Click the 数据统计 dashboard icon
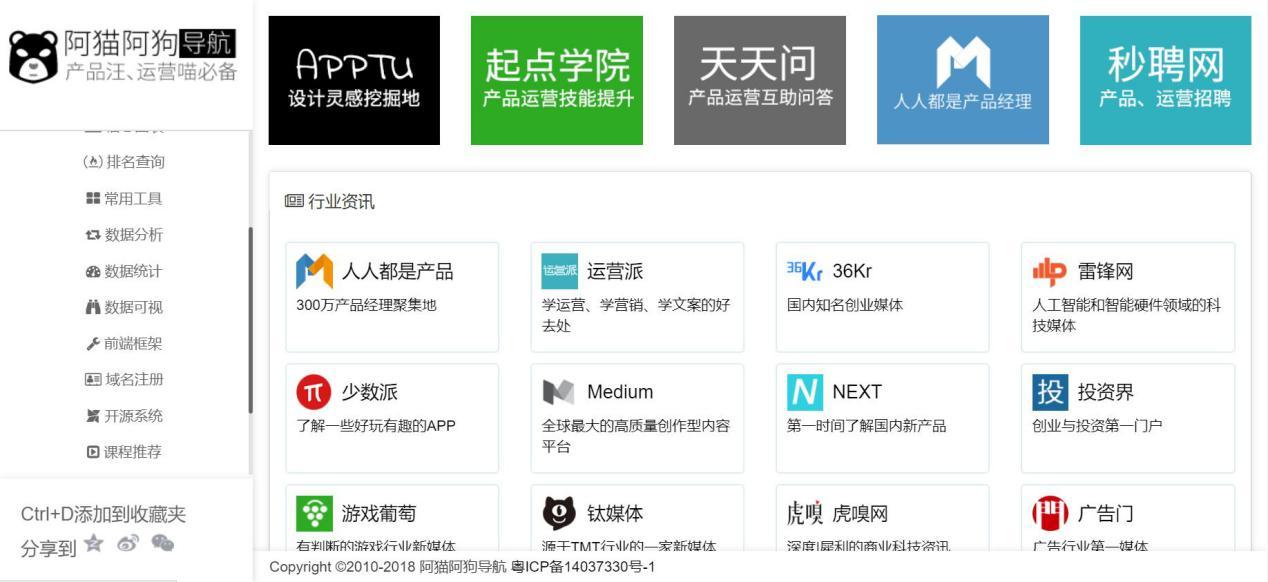Viewport: 1268px width, 582px height. [x=93, y=271]
